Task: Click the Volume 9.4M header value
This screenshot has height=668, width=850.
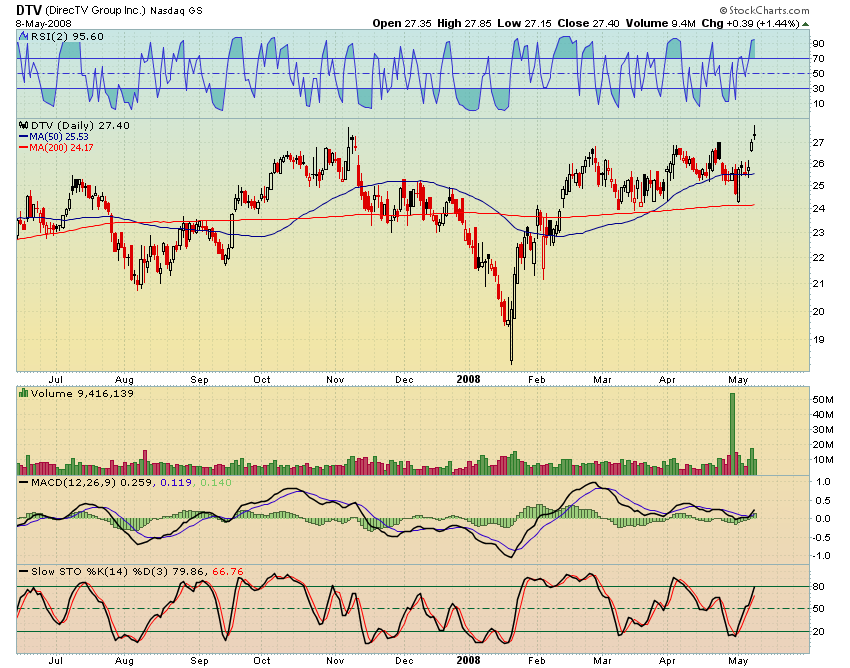Action: (660, 23)
